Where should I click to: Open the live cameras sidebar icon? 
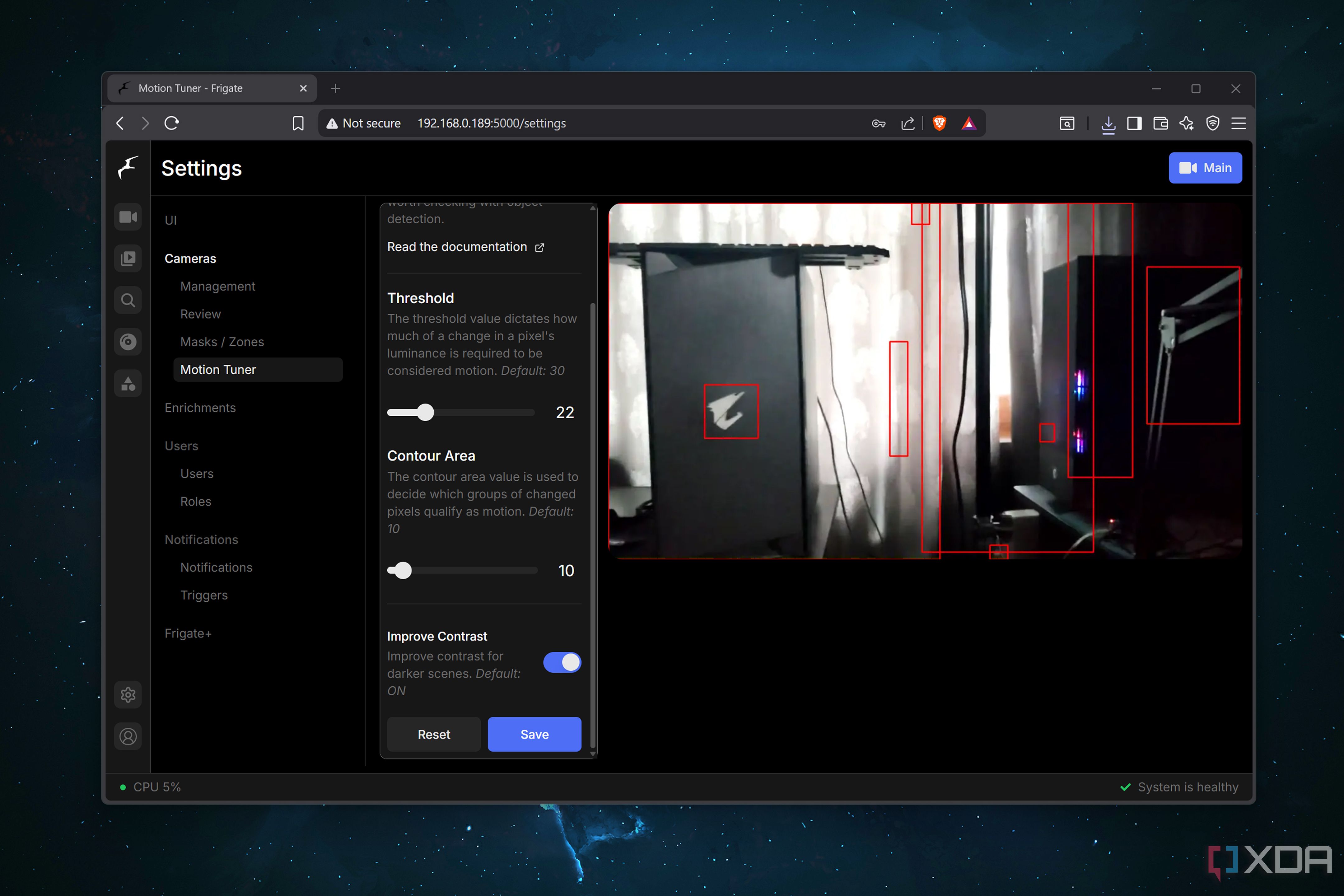pos(128,217)
